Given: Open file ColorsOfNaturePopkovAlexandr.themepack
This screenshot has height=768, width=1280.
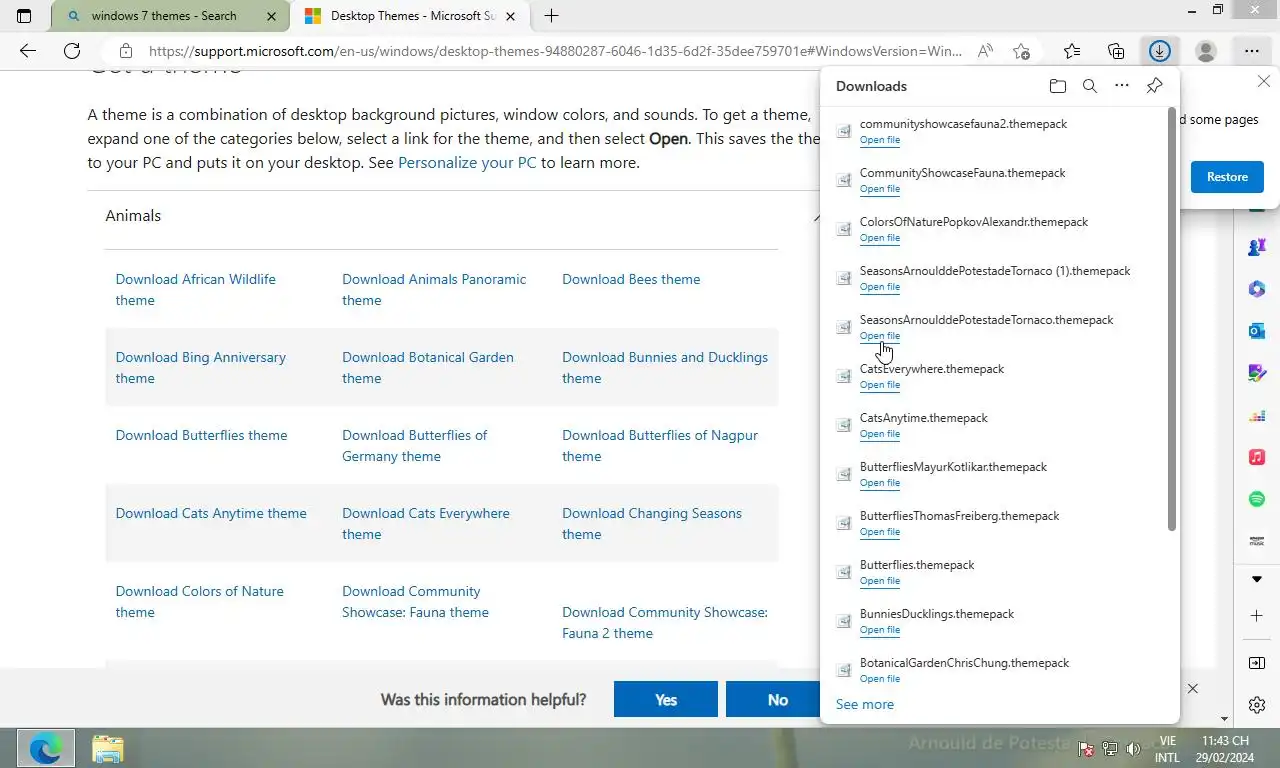Looking at the screenshot, I should click(x=880, y=238).
